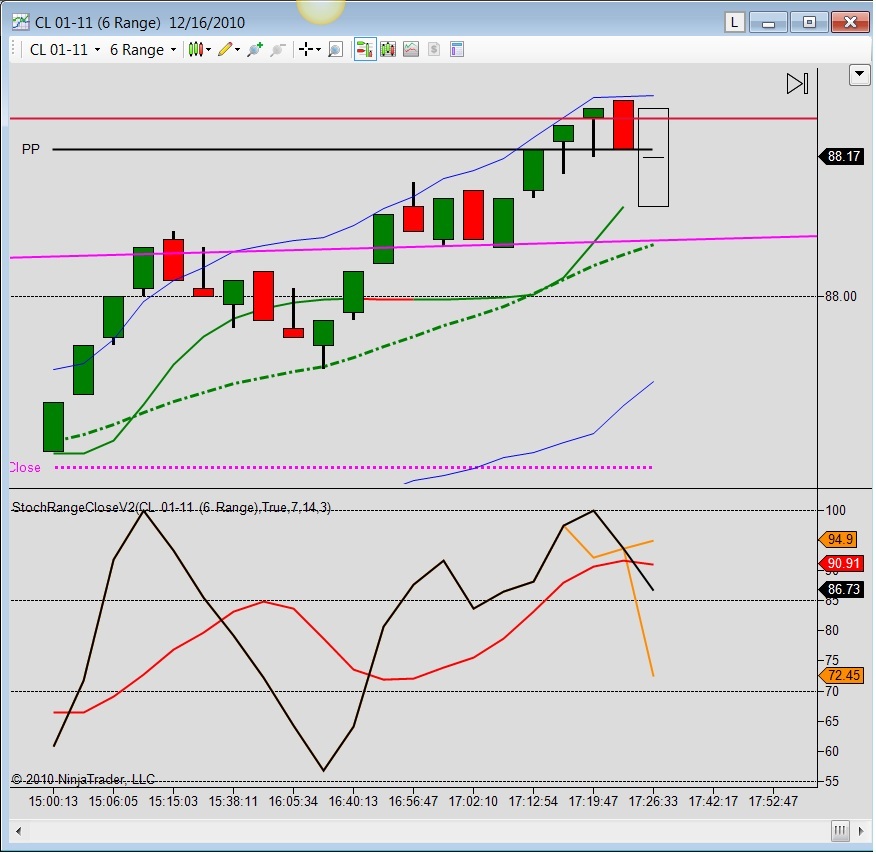This screenshot has width=876, height=854.
Task: Open the Data Series icon
Action: [388, 50]
